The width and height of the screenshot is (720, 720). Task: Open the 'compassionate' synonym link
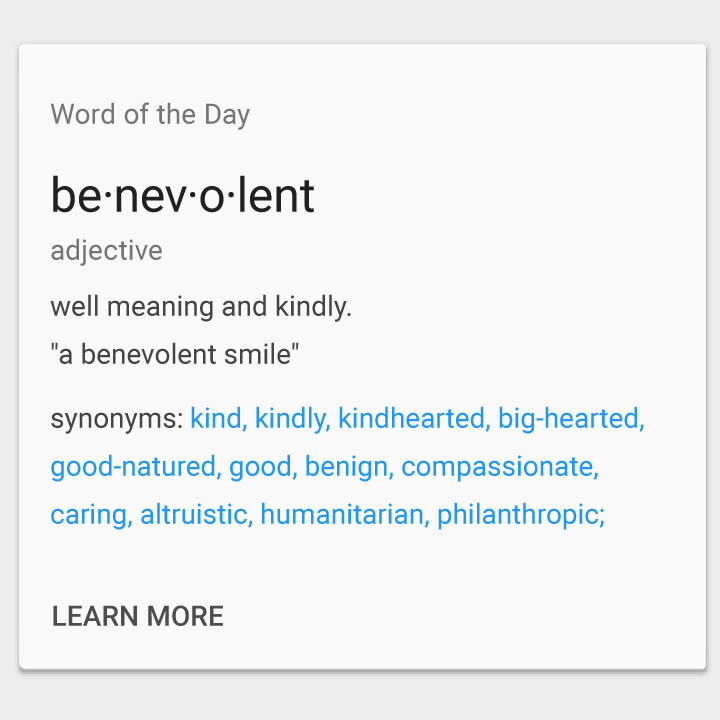coord(497,467)
